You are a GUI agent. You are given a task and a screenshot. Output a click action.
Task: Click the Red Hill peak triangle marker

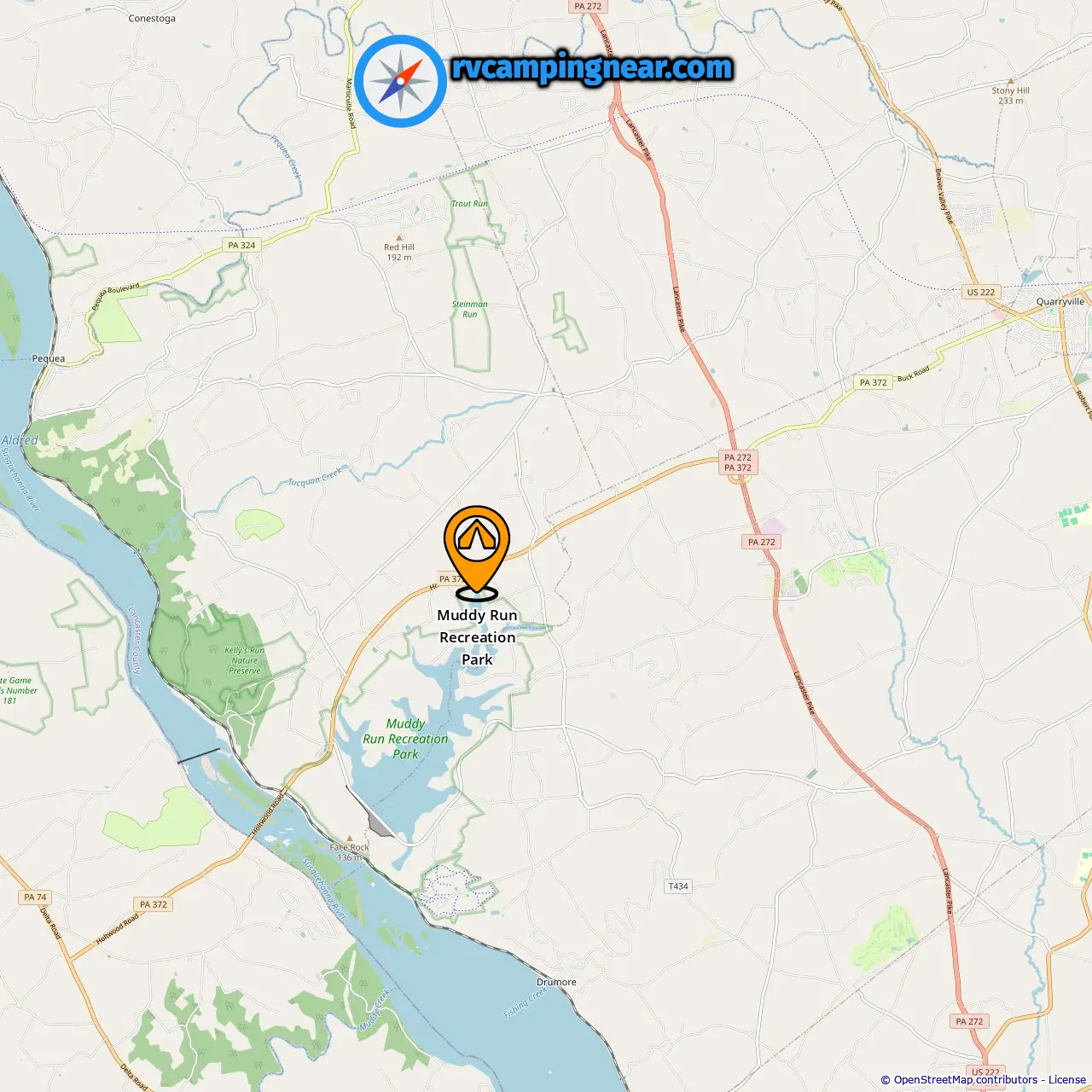point(398,238)
